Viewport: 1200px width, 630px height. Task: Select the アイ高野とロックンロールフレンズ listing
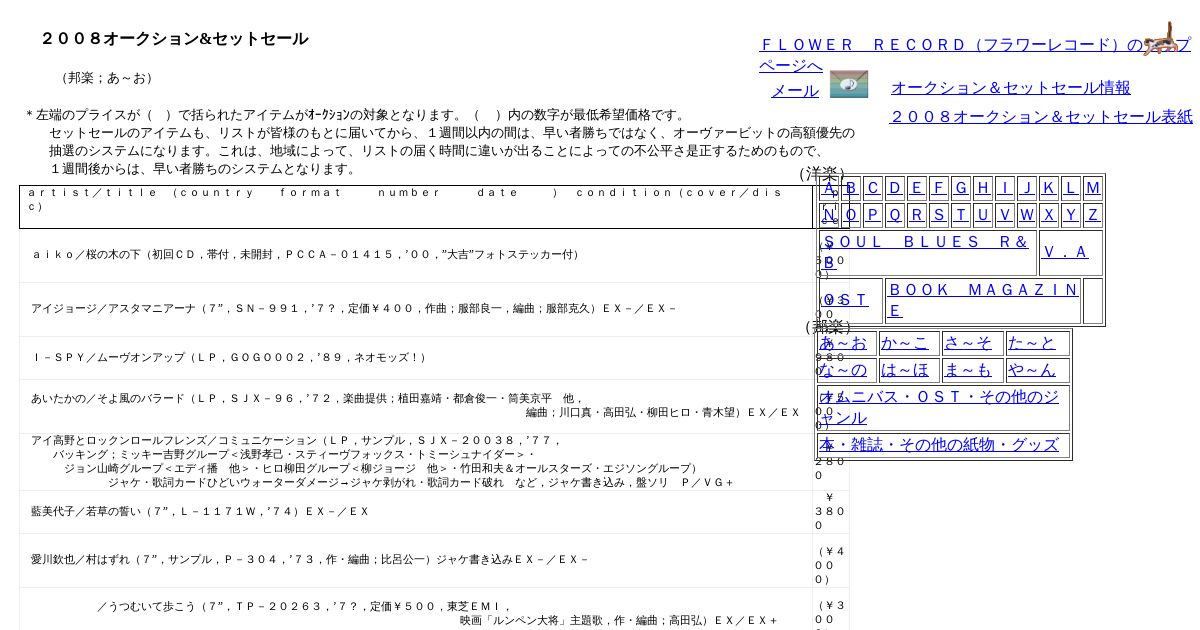pyautogui.click(x=382, y=461)
